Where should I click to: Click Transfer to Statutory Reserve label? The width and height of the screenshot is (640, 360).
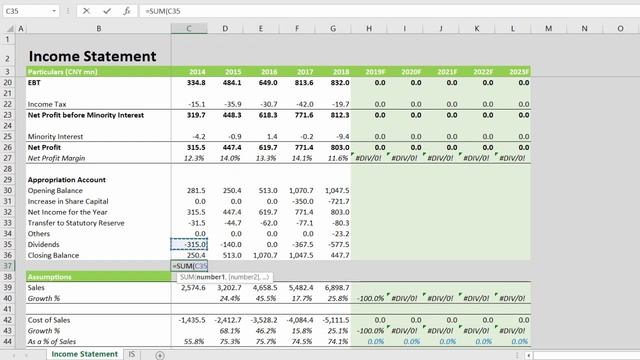(98, 223)
